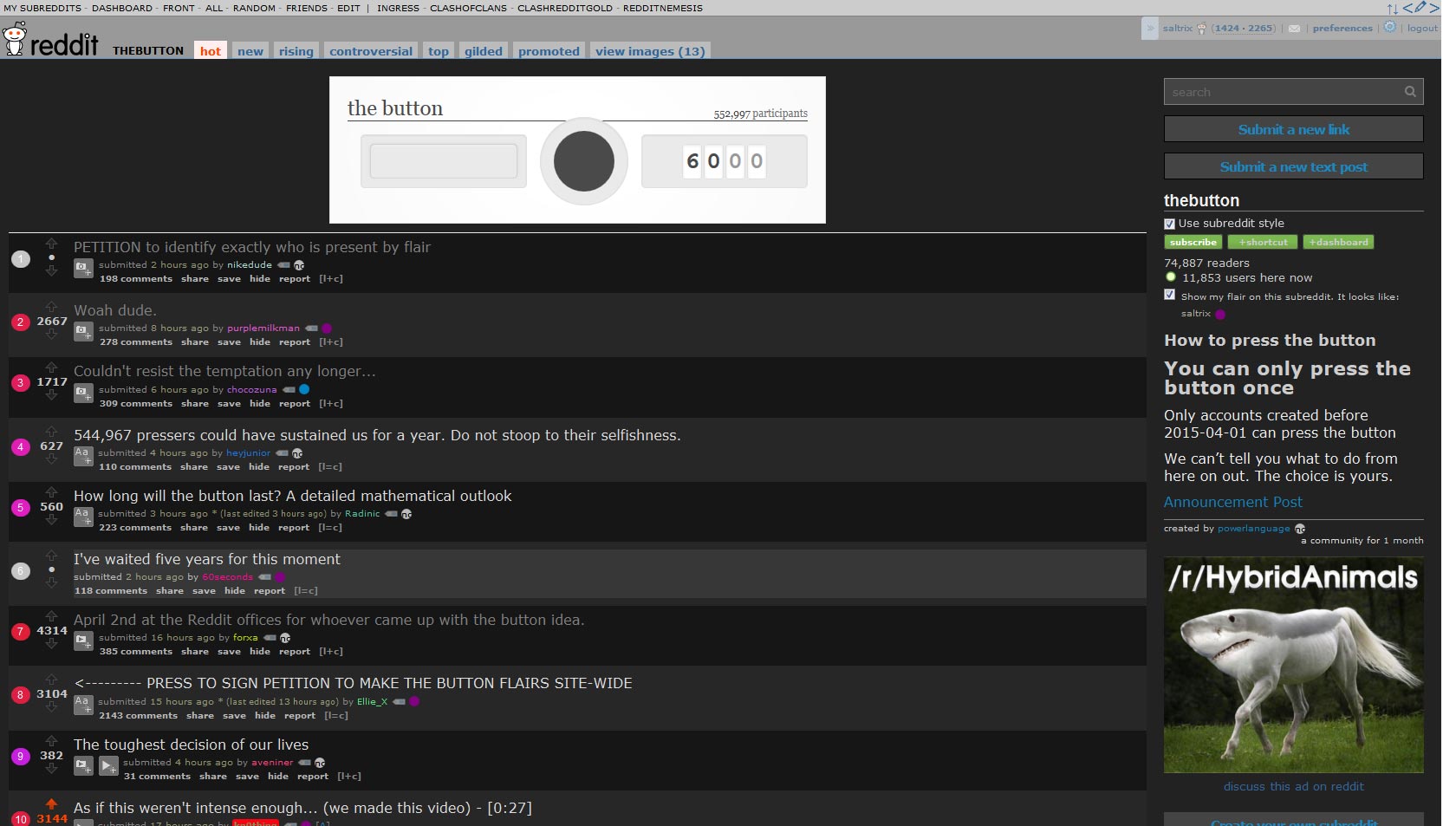Expand video for April 2nd Reddit offices post
1456x826 pixels.
[83, 641]
